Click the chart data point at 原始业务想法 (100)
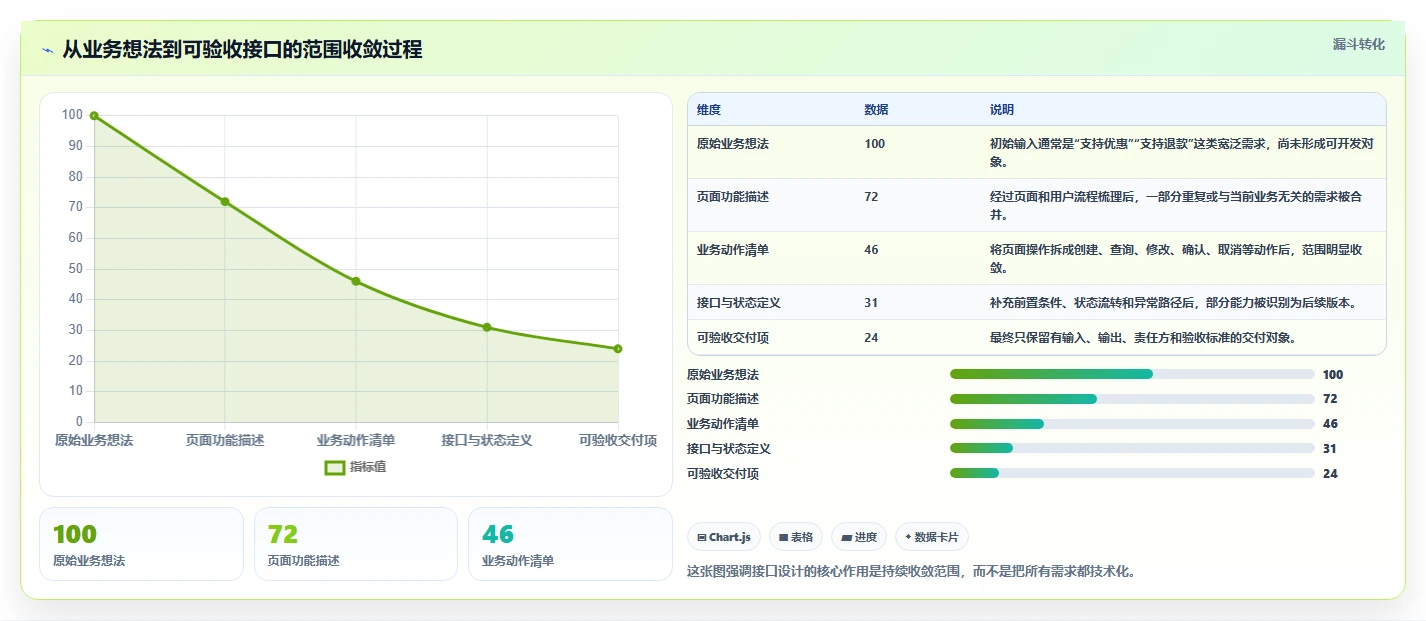Screen dimensions: 1426x621 coord(94,116)
